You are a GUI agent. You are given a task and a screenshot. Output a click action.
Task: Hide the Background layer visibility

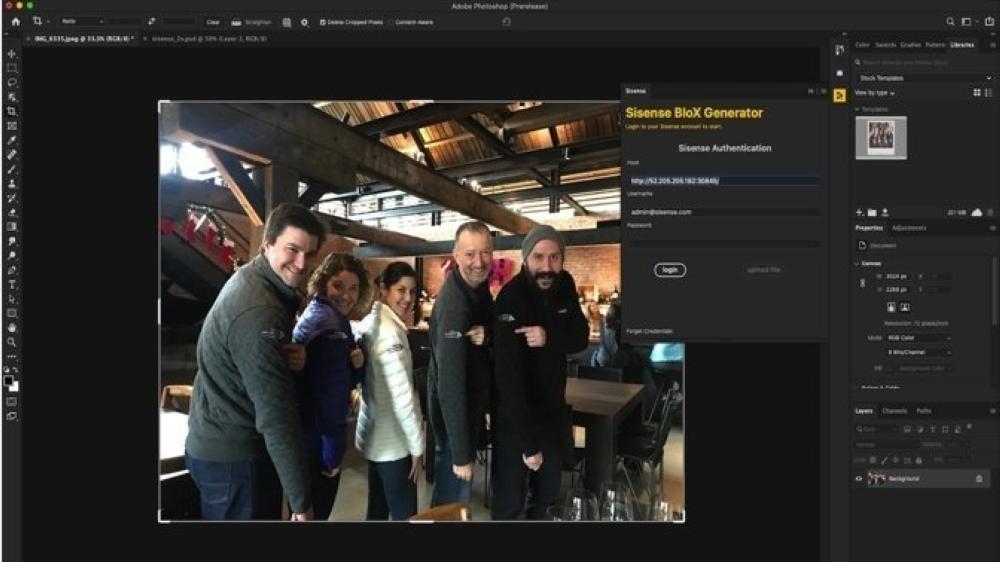click(858, 479)
